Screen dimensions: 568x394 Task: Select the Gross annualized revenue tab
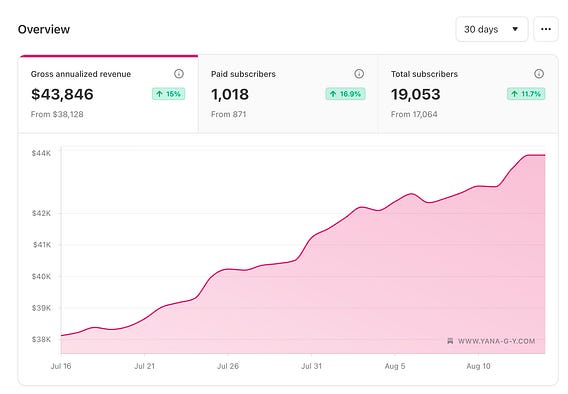pyautogui.click(x=108, y=94)
